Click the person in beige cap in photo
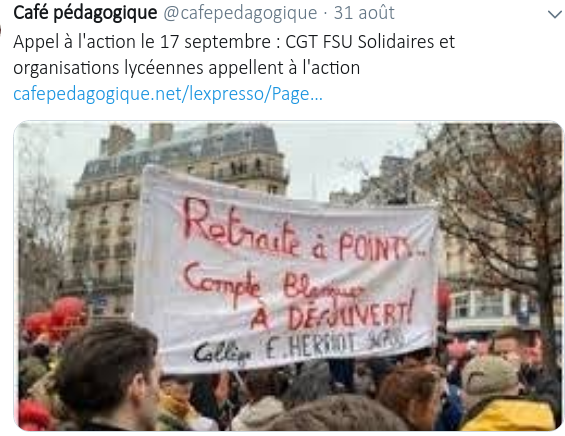The image size is (565, 436). (x=490, y=377)
